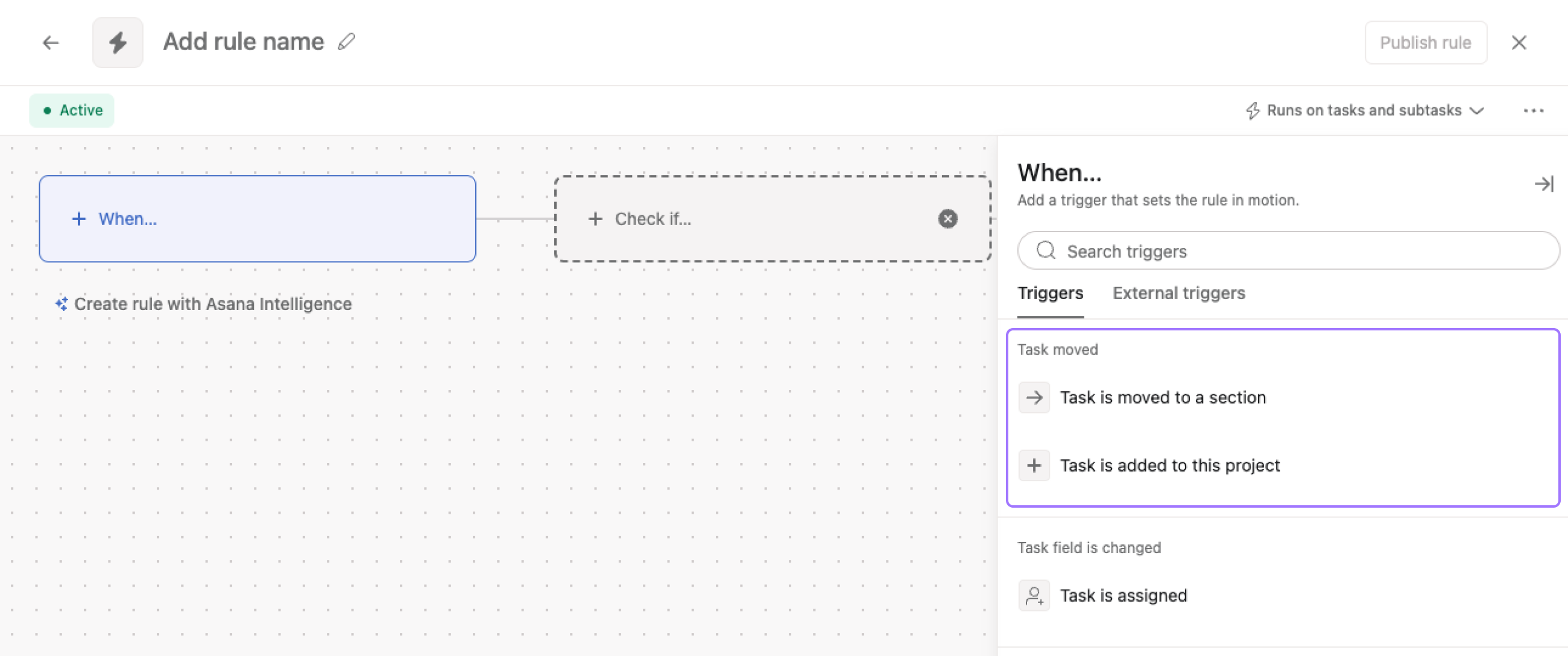The height and width of the screenshot is (656, 1568).
Task: Create rule with Asana Intelligence
Action: tap(212, 304)
